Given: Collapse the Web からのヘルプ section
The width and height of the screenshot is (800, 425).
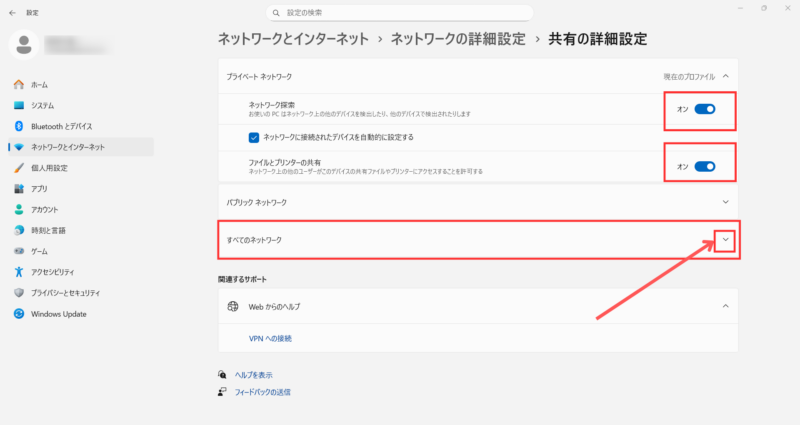Looking at the screenshot, I should point(726,306).
